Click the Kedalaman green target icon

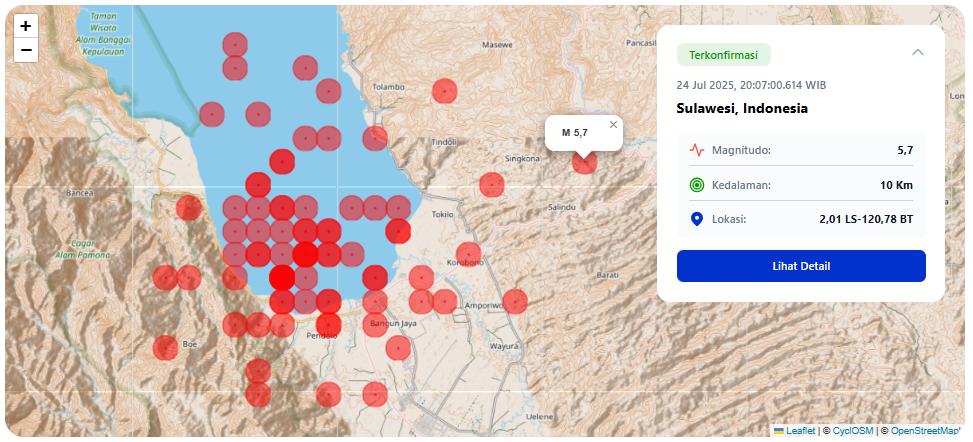coord(697,185)
